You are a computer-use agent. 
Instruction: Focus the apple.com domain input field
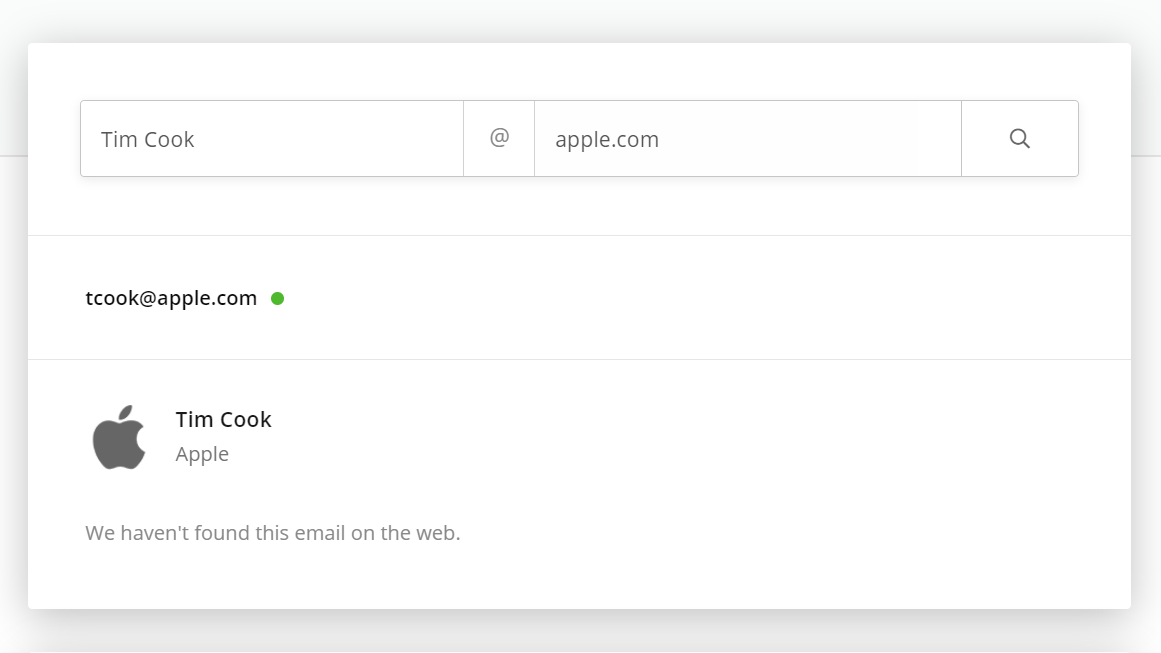click(x=748, y=138)
